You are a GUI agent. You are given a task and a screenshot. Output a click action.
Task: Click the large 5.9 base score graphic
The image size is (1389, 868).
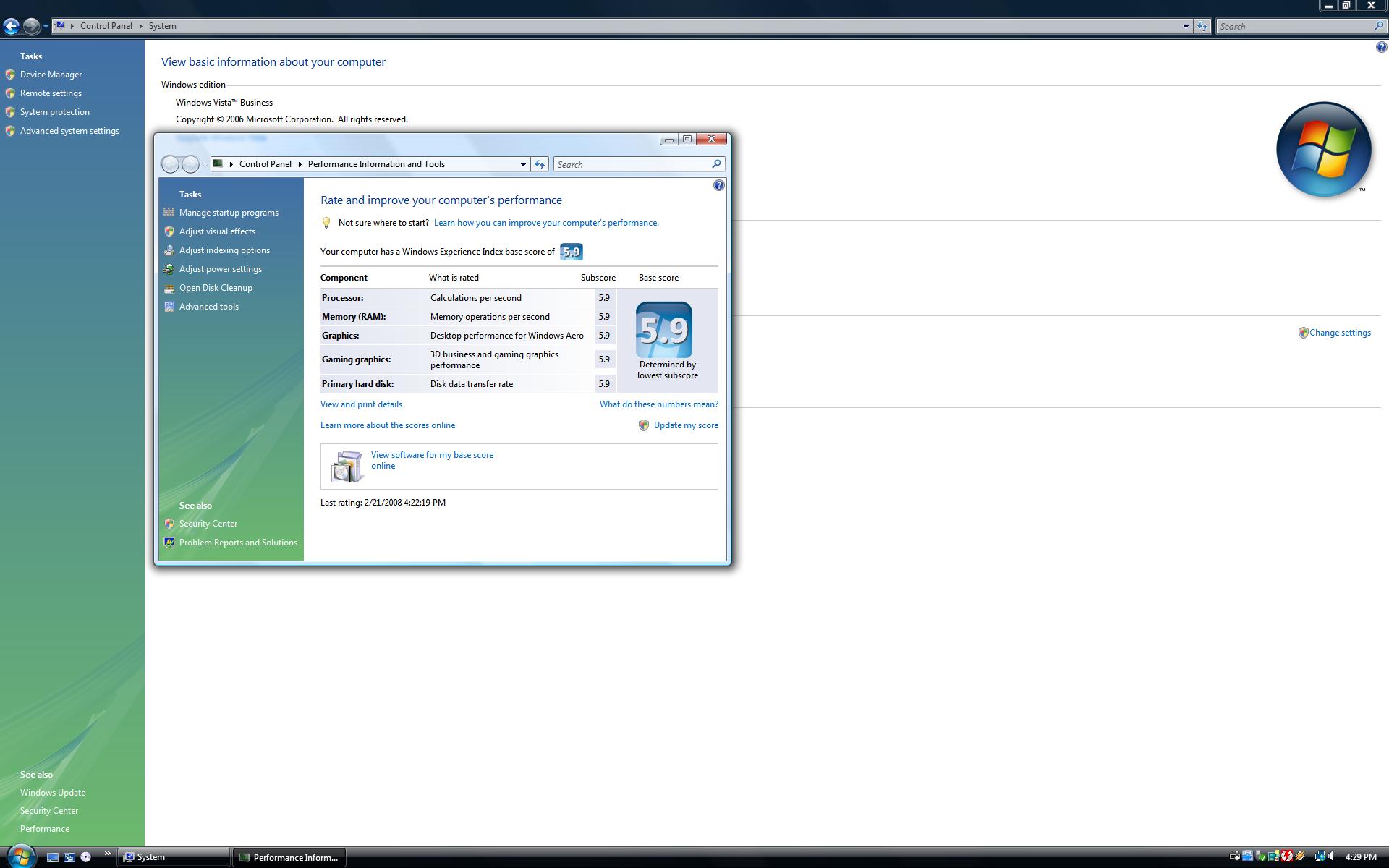(x=664, y=330)
